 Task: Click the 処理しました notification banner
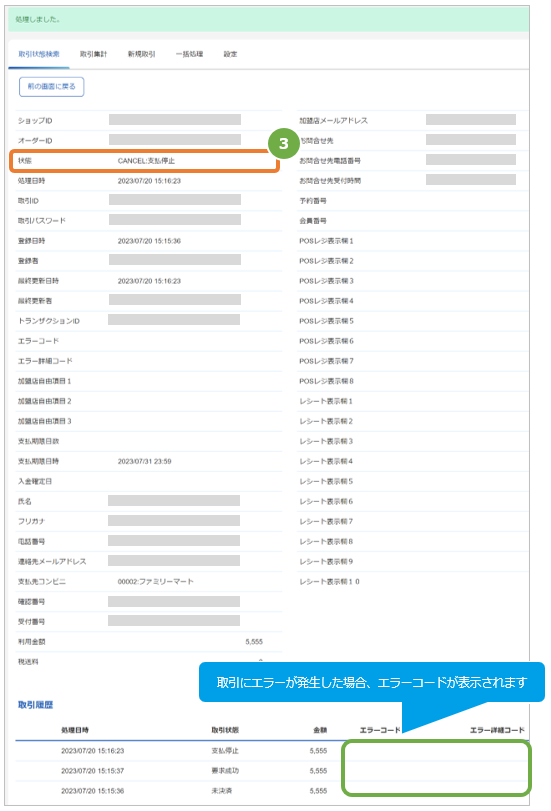point(269,20)
